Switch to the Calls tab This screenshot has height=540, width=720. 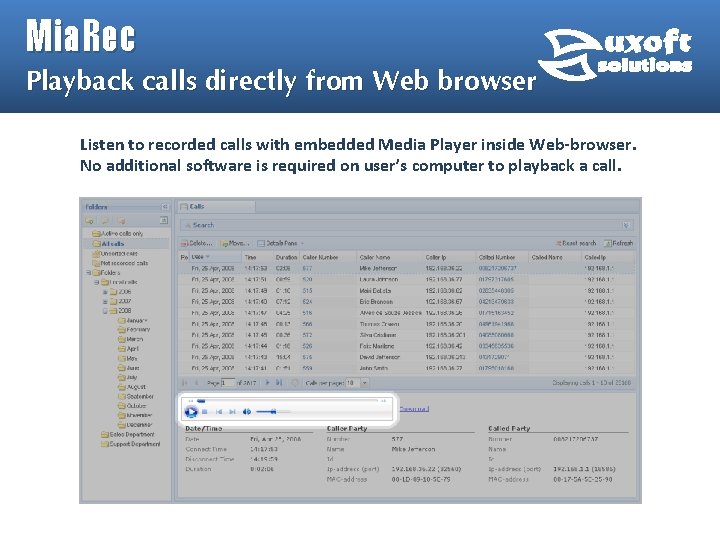pos(216,207)
